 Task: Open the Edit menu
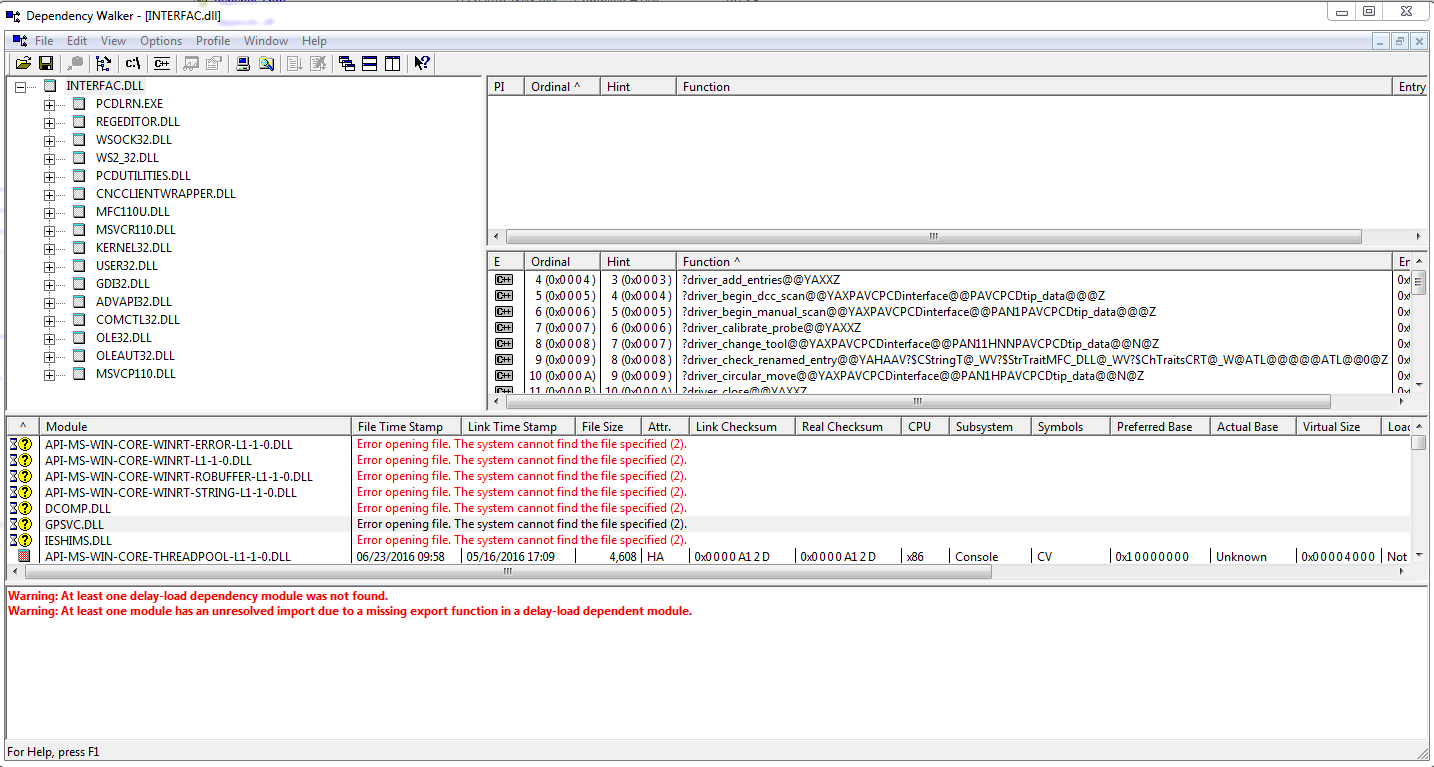(x=77, y=41)
